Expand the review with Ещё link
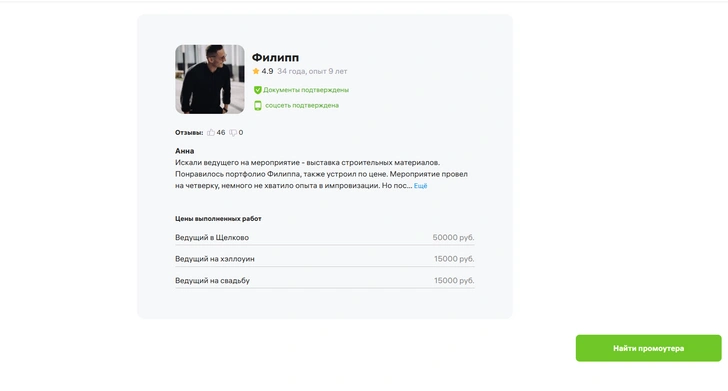 tap(420, 186)
